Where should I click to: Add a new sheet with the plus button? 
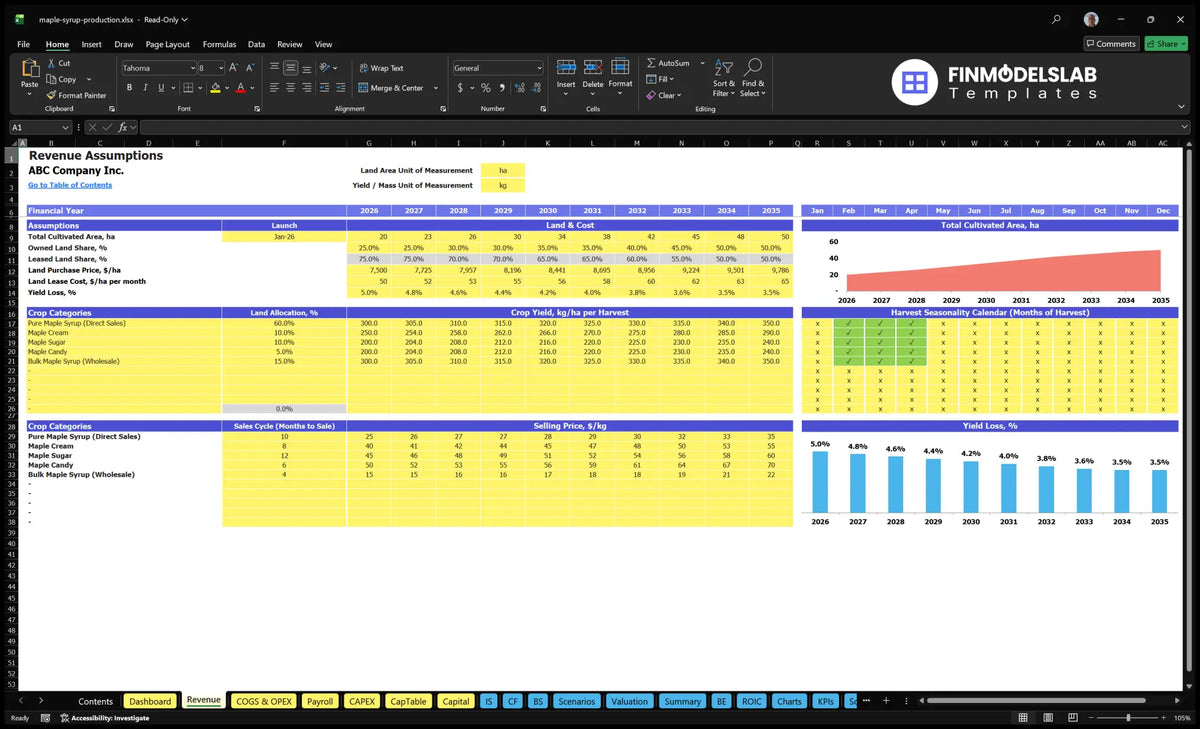(886, 700)
